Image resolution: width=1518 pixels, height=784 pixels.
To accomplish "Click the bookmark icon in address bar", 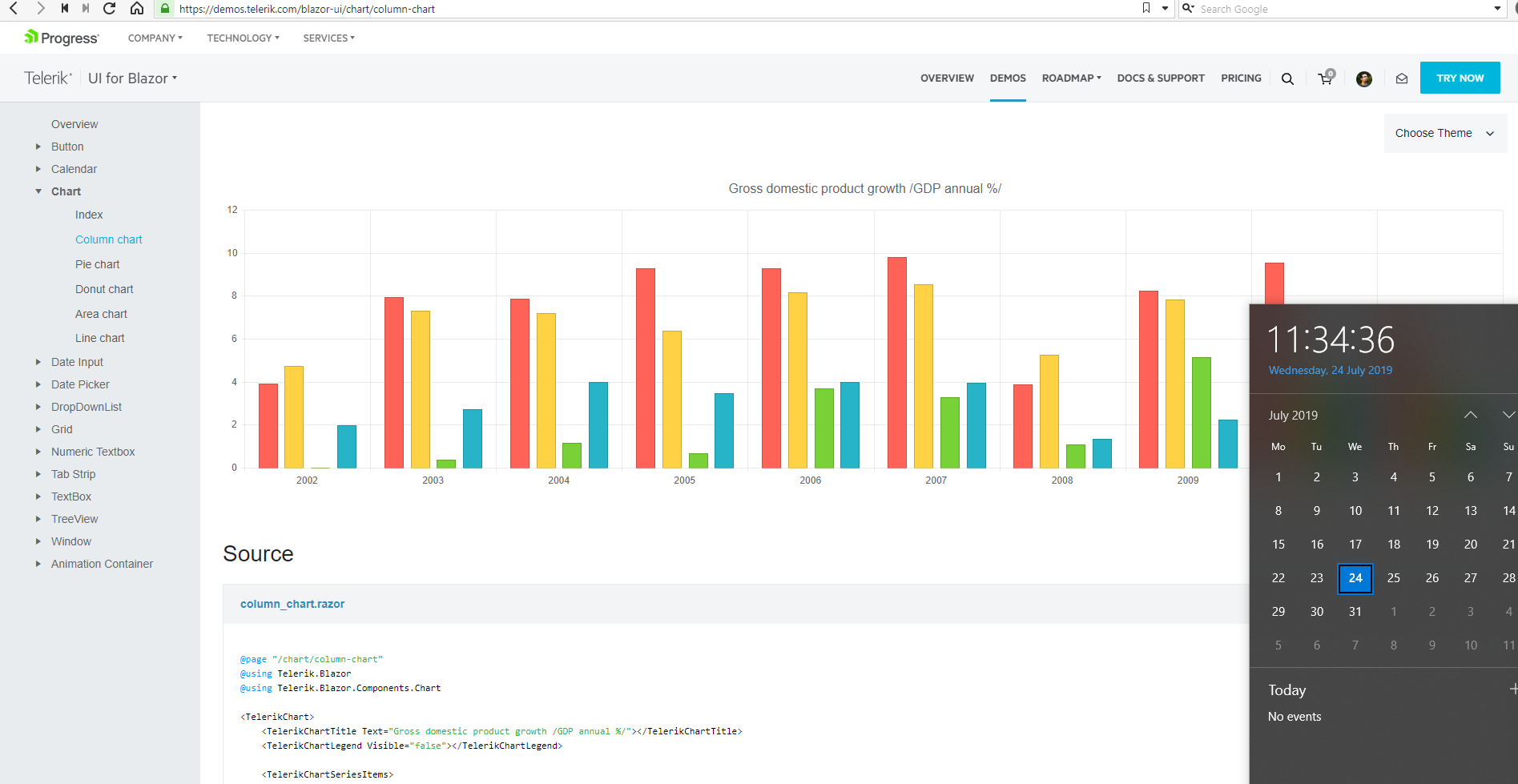I will (1146, 8).
